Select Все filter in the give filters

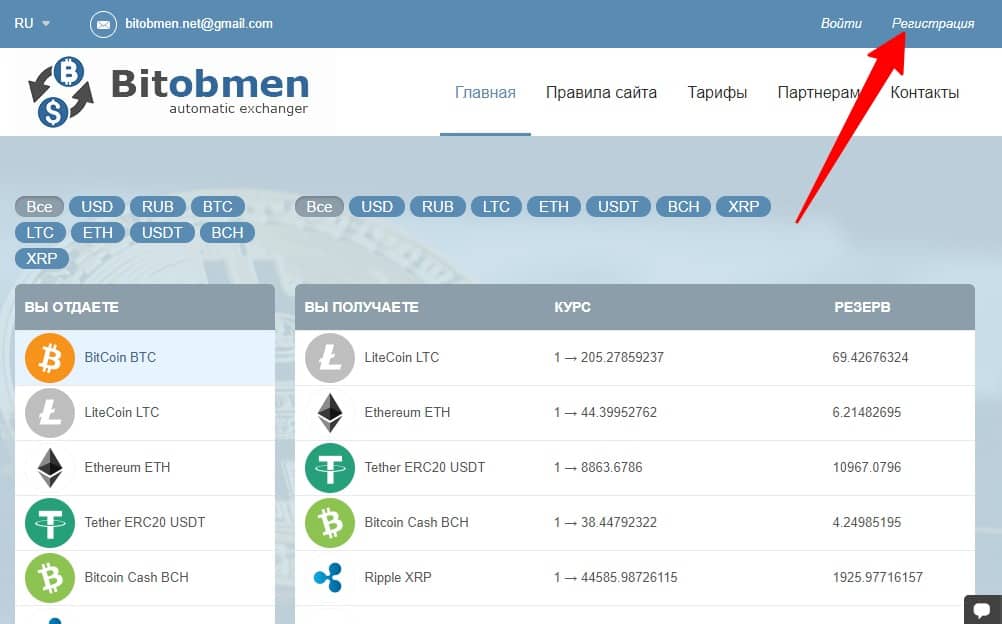tap(39, 207)
